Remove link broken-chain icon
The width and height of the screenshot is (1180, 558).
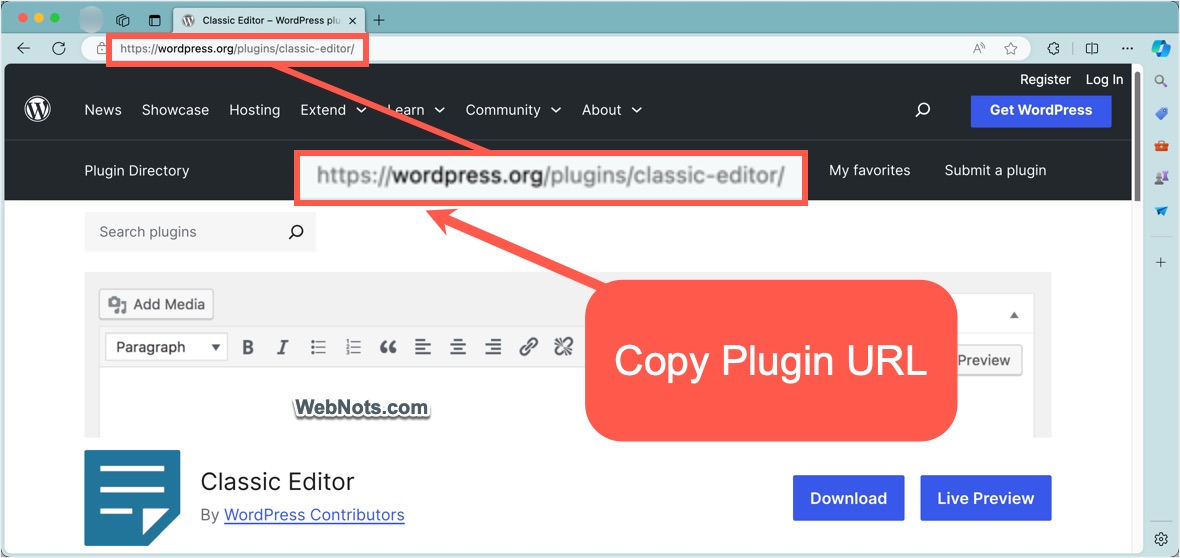pos(564,347)
